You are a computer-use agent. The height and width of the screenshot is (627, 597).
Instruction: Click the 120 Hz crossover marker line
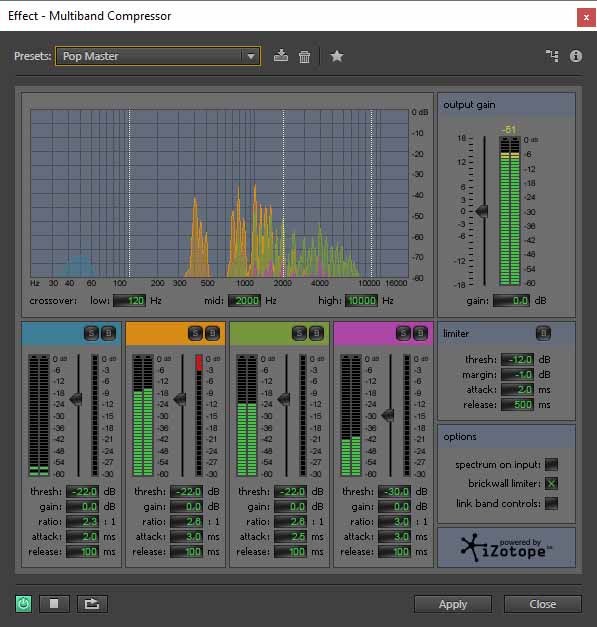tap(129, 194)
